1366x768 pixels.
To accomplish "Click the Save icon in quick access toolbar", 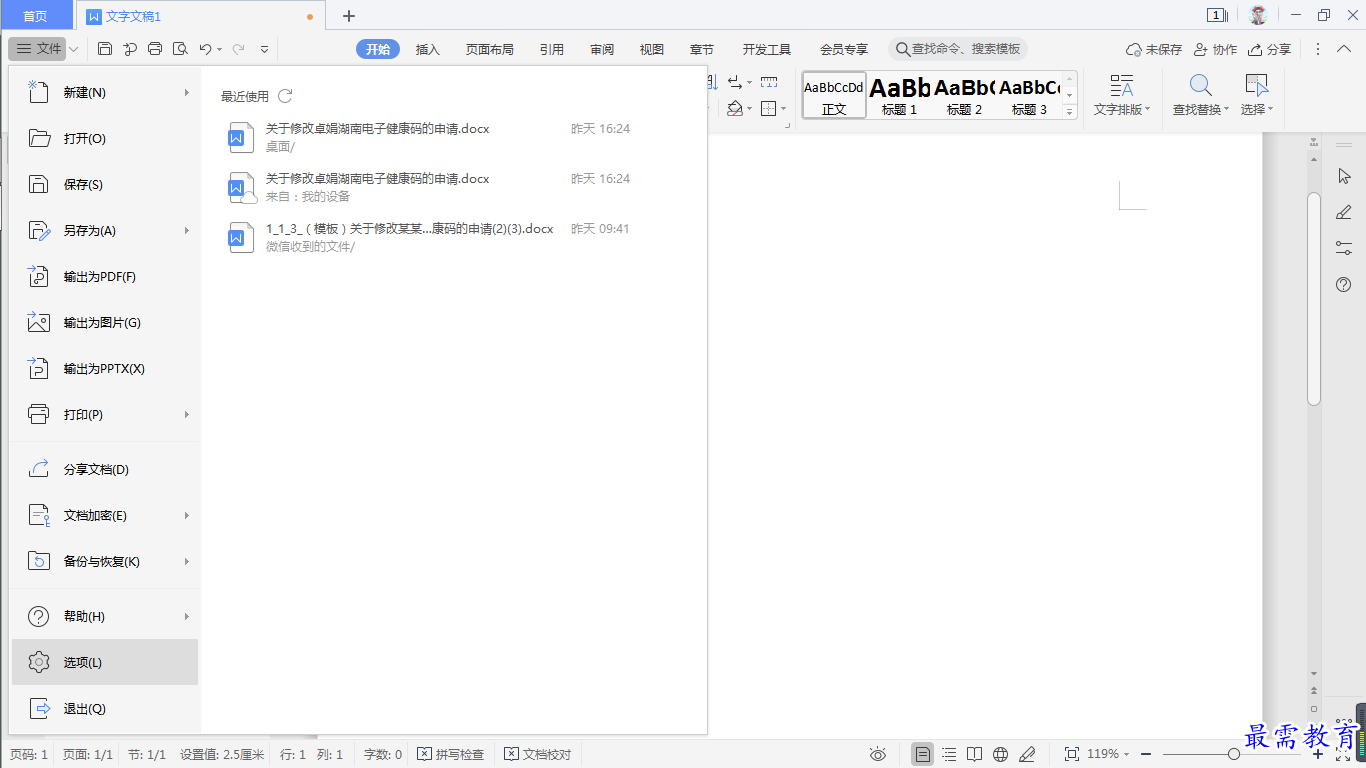I will (105, 49).
